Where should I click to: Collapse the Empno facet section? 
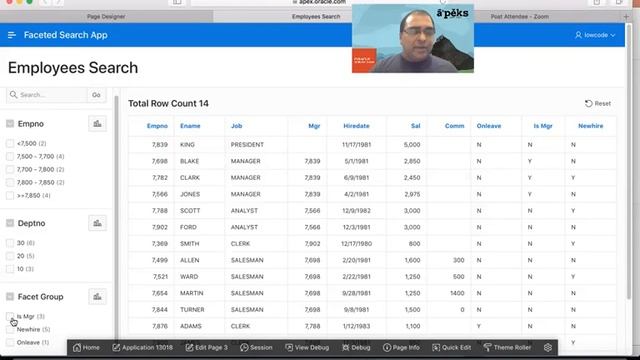pos(10,124)
